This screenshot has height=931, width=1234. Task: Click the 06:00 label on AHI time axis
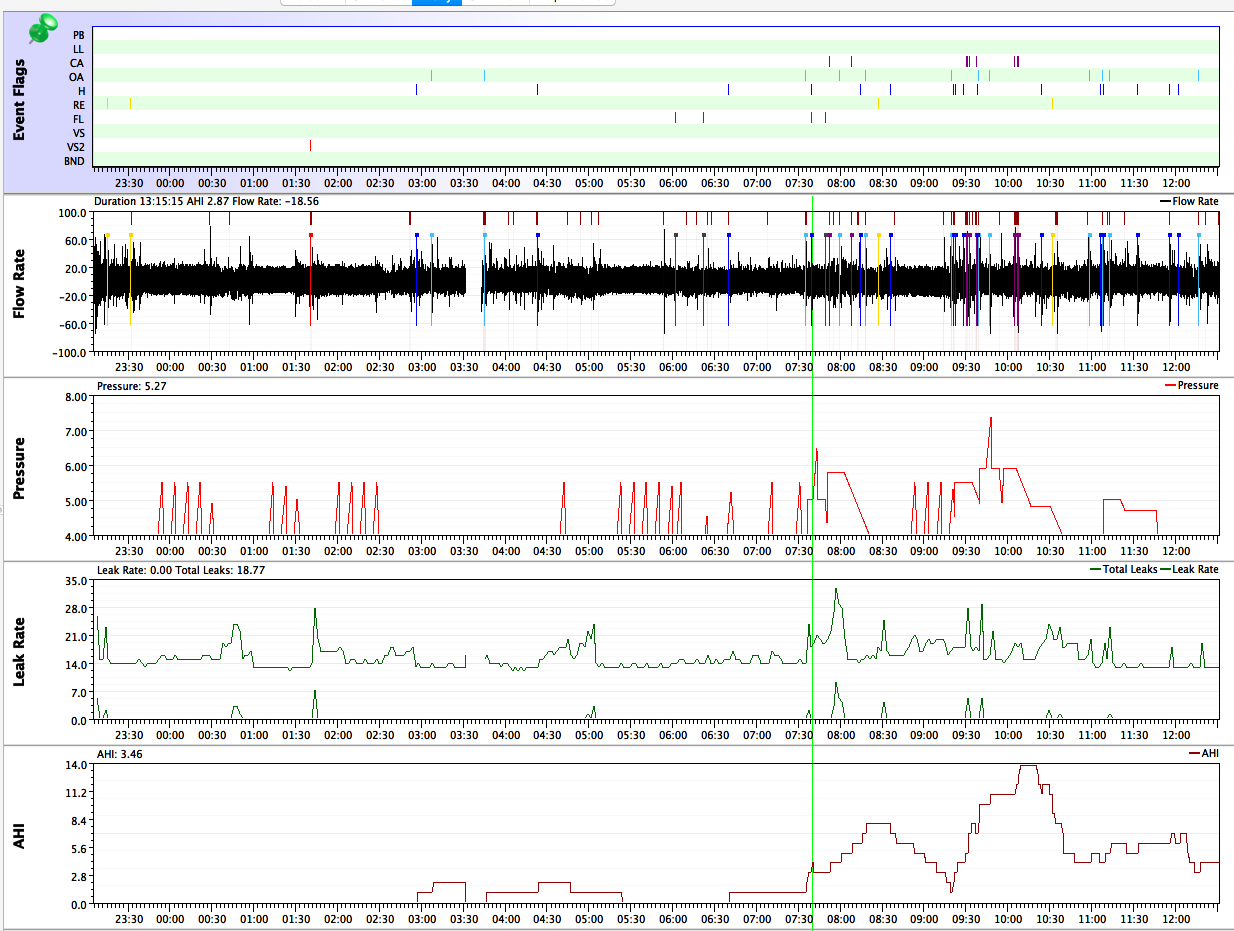[x=673, y=919]
